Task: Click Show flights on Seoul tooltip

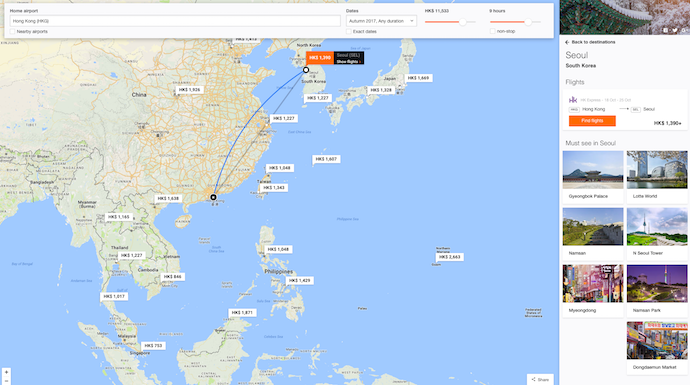Action: coord(349,62)
